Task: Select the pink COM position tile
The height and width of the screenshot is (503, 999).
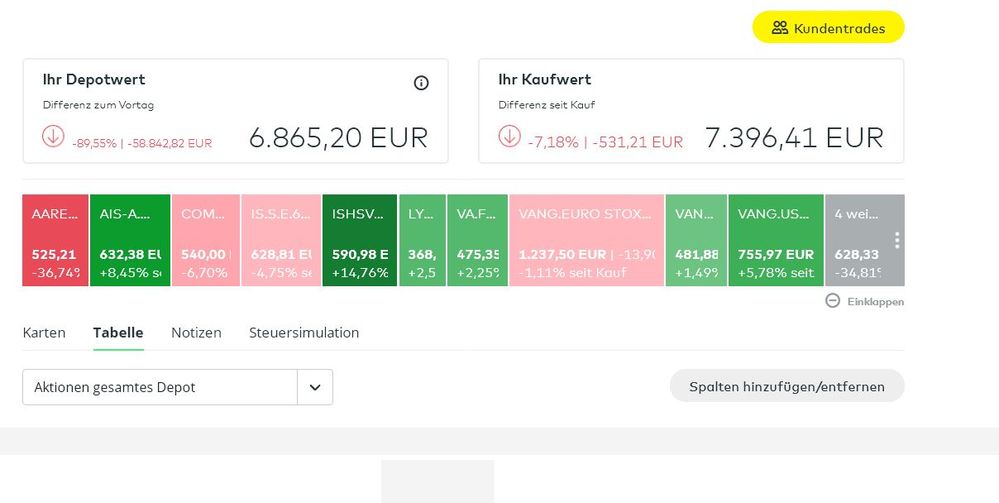Action: pyautogui.click(x=205, y=240)
